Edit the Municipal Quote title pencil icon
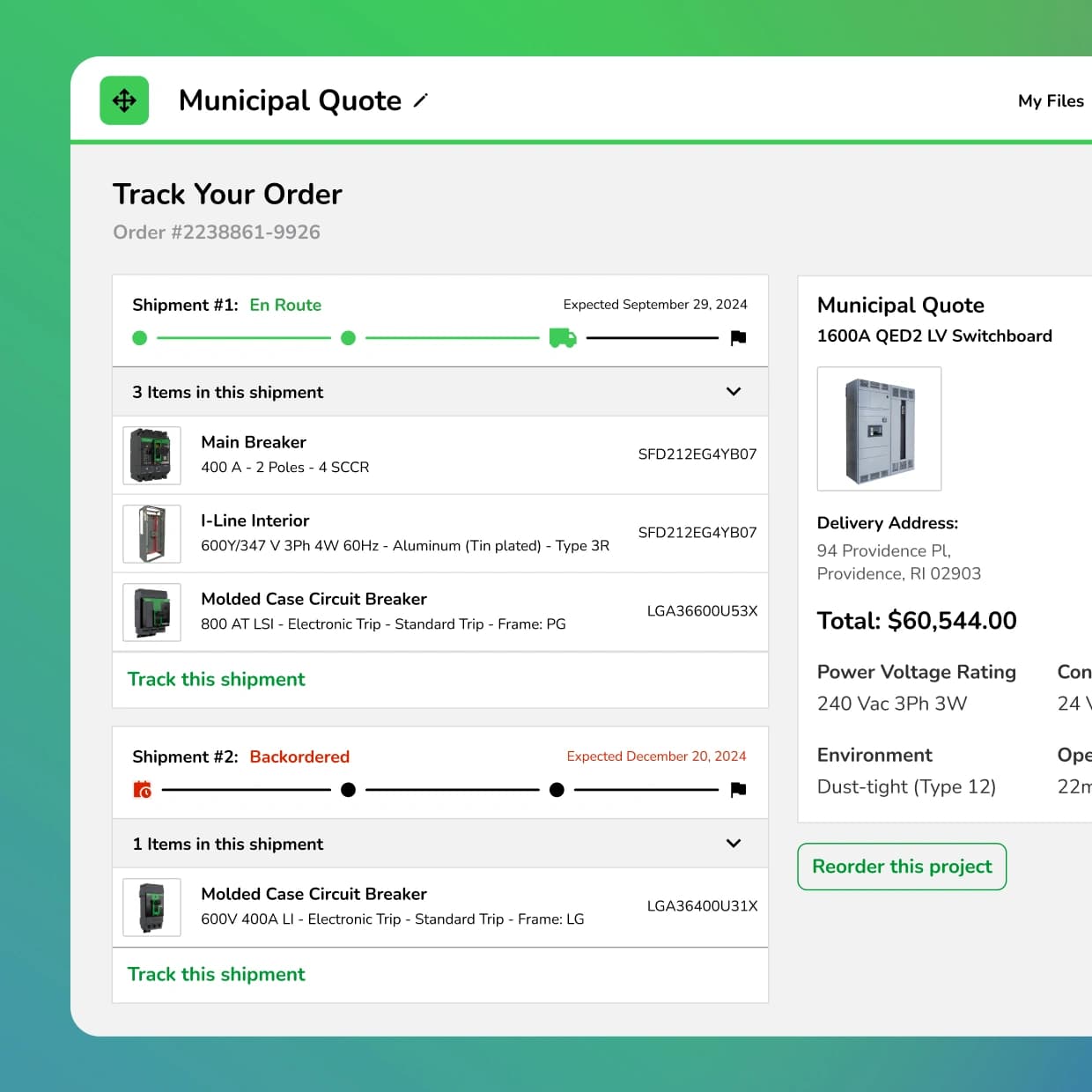1092x1092 pixels. tap(421, 100)
